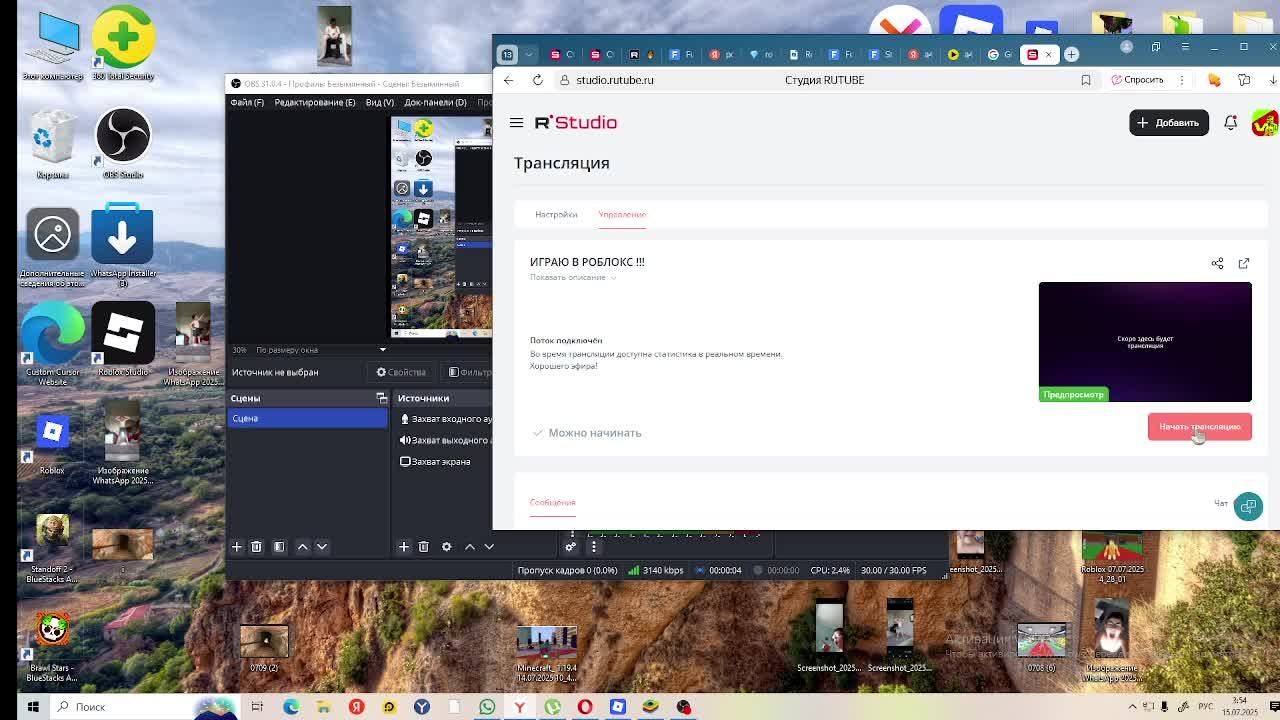
Task: Go back in the browser
Action: [x=509, y=80]
